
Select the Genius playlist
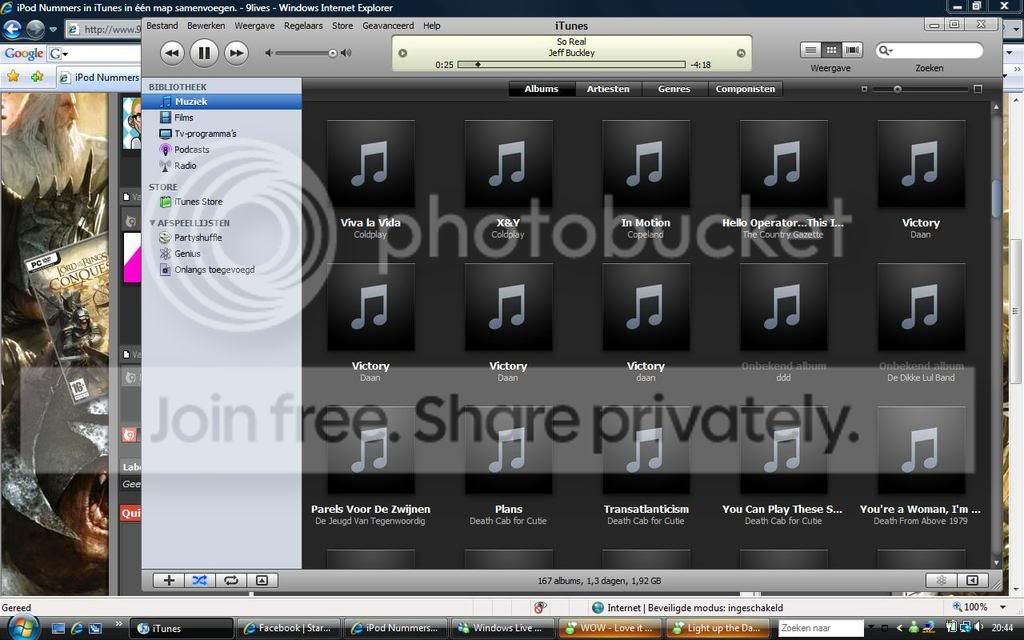point(187,253)
